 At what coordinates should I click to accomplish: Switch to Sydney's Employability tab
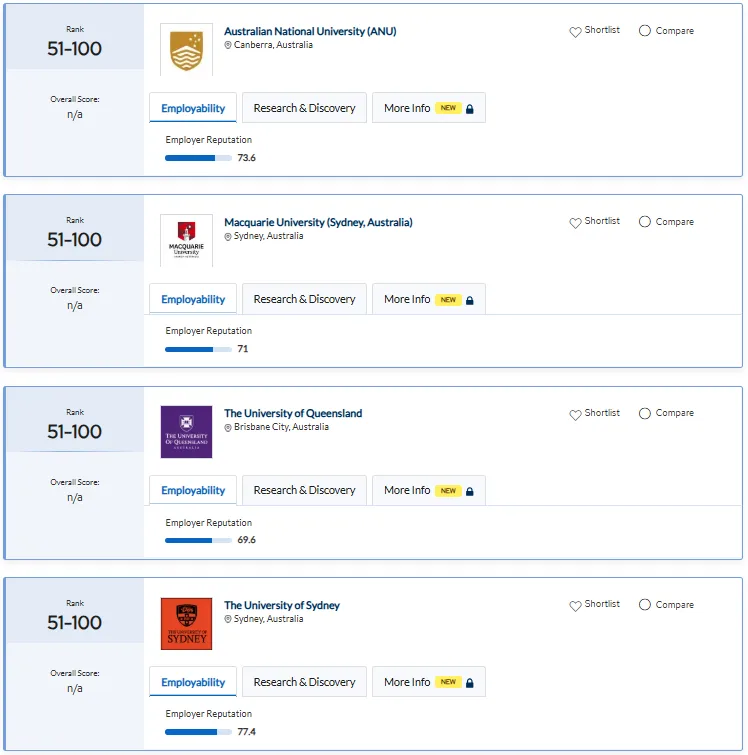coord(193,682)
